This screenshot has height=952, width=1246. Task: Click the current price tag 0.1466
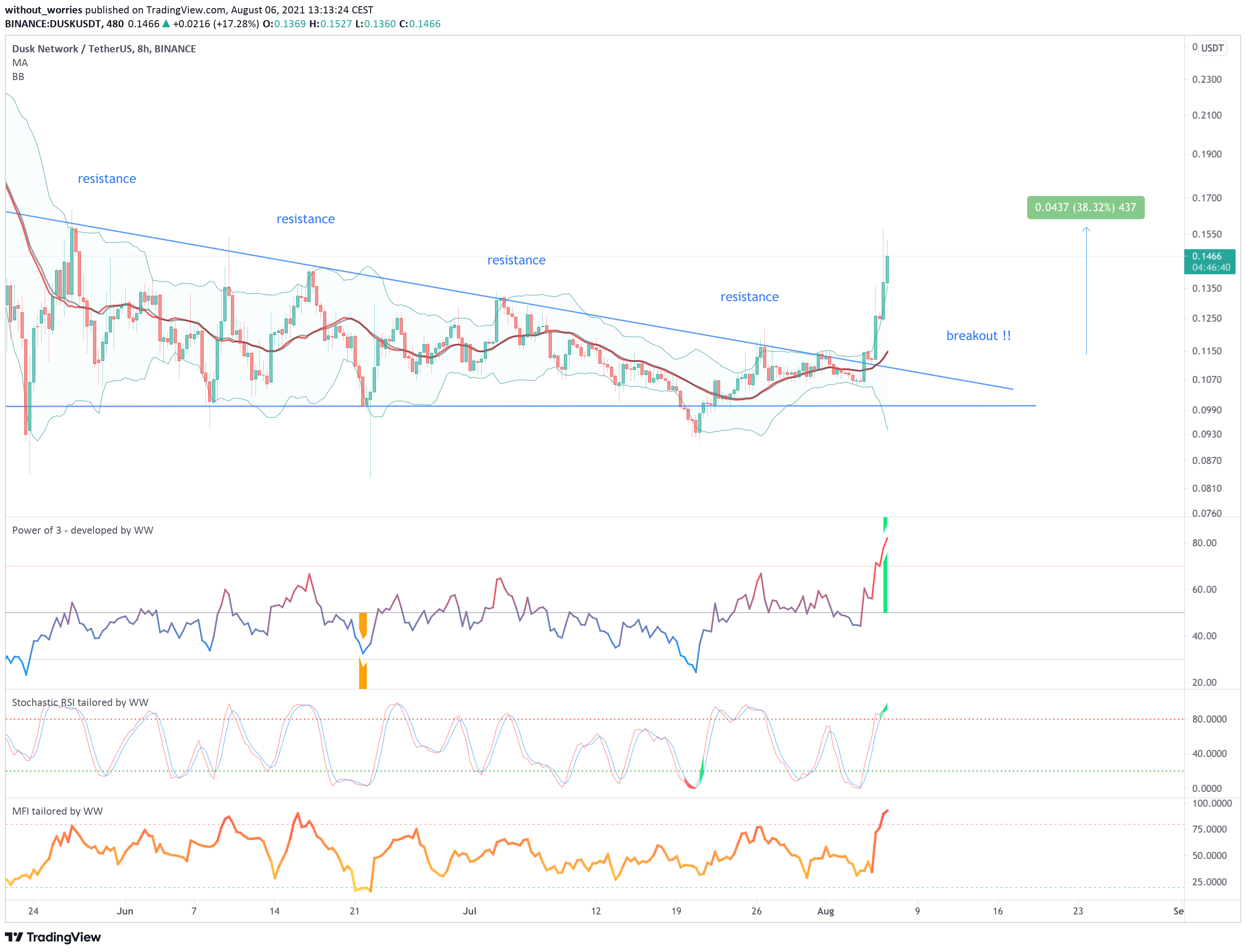(1209, 262)
